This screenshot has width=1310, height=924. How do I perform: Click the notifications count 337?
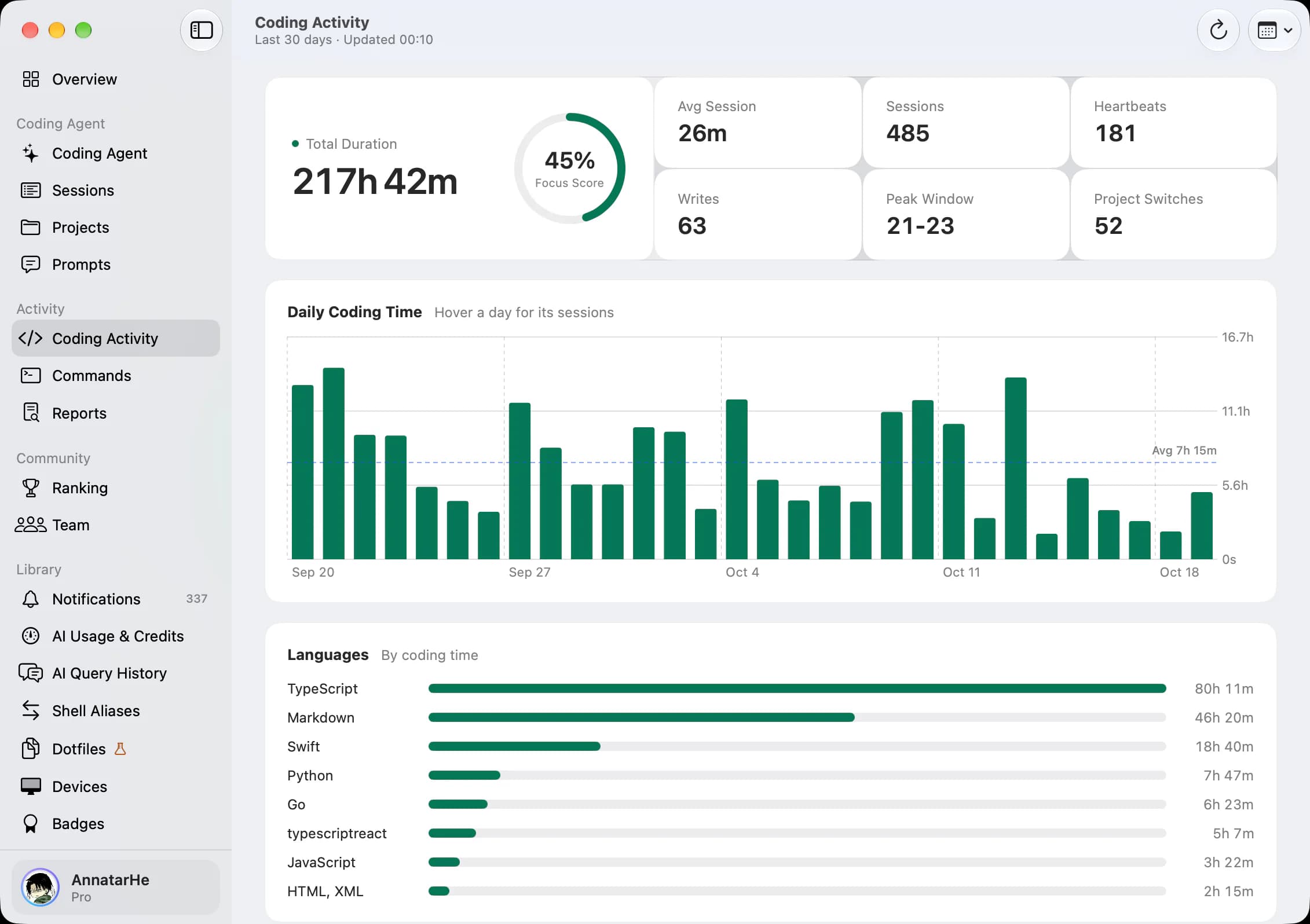coord(196,599)
